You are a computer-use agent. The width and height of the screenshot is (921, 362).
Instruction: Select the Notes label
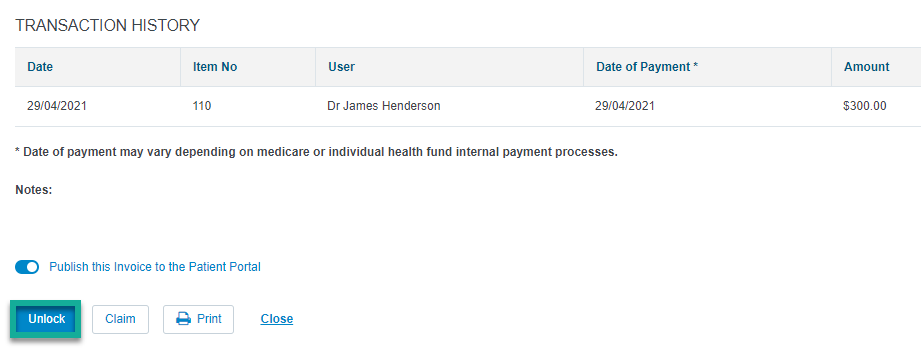click(x=34, y=190)
